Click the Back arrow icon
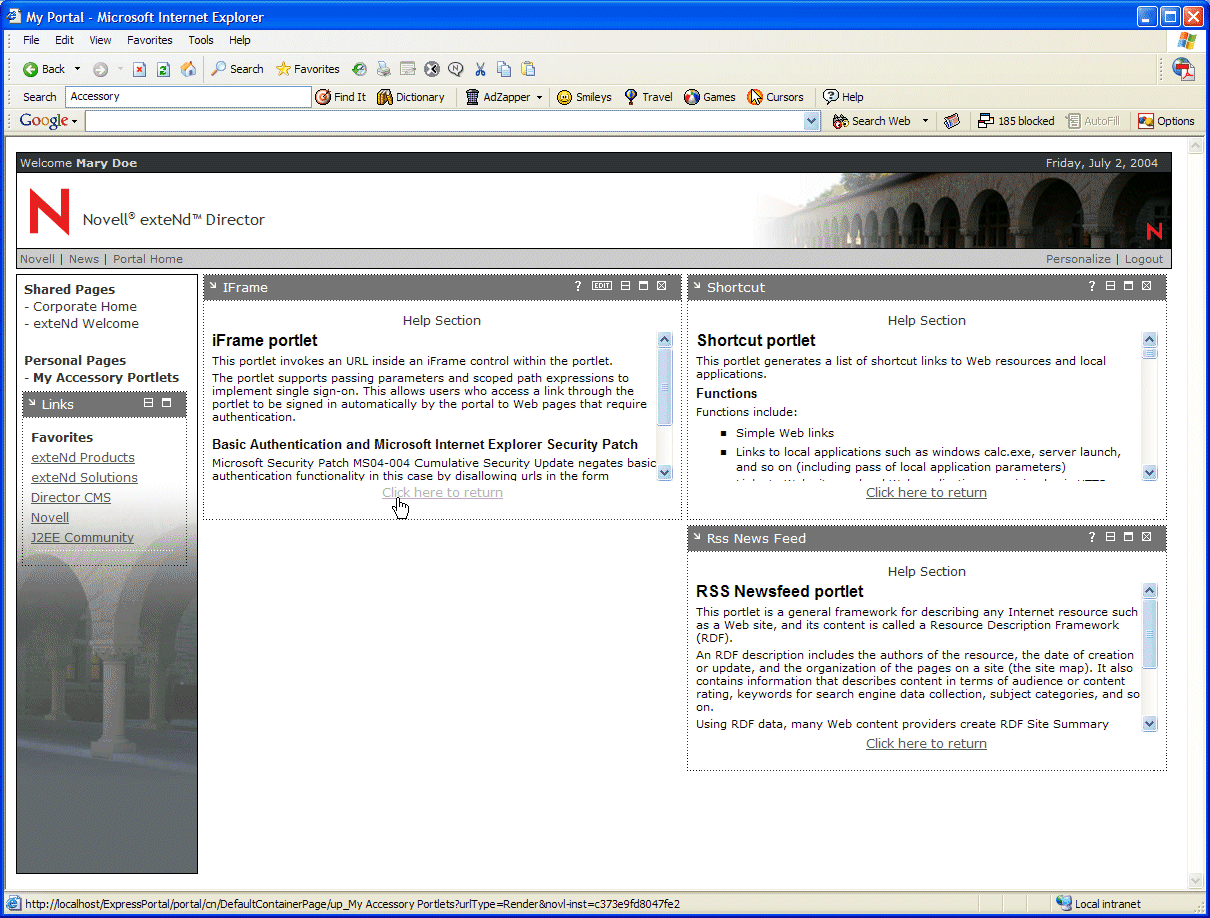This screenshot has width=1210, height=918. (31, 69)
